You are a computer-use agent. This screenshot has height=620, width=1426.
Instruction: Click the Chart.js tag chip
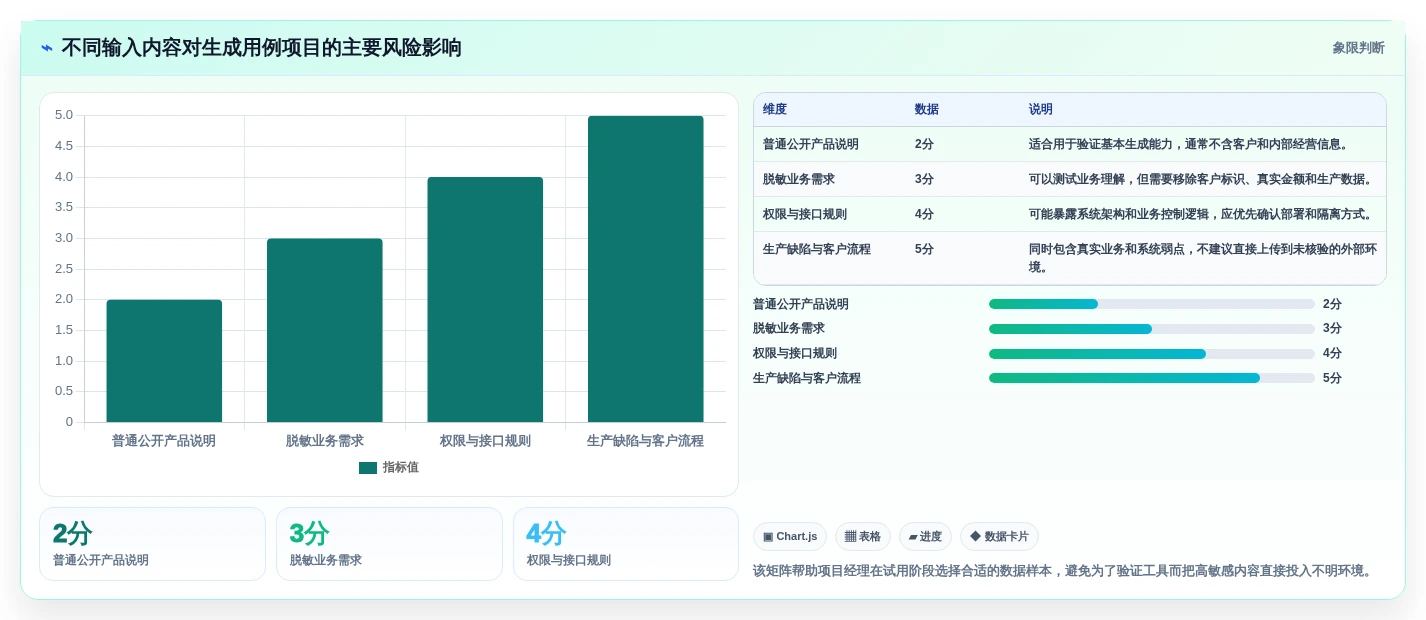(x=790, y=536)
